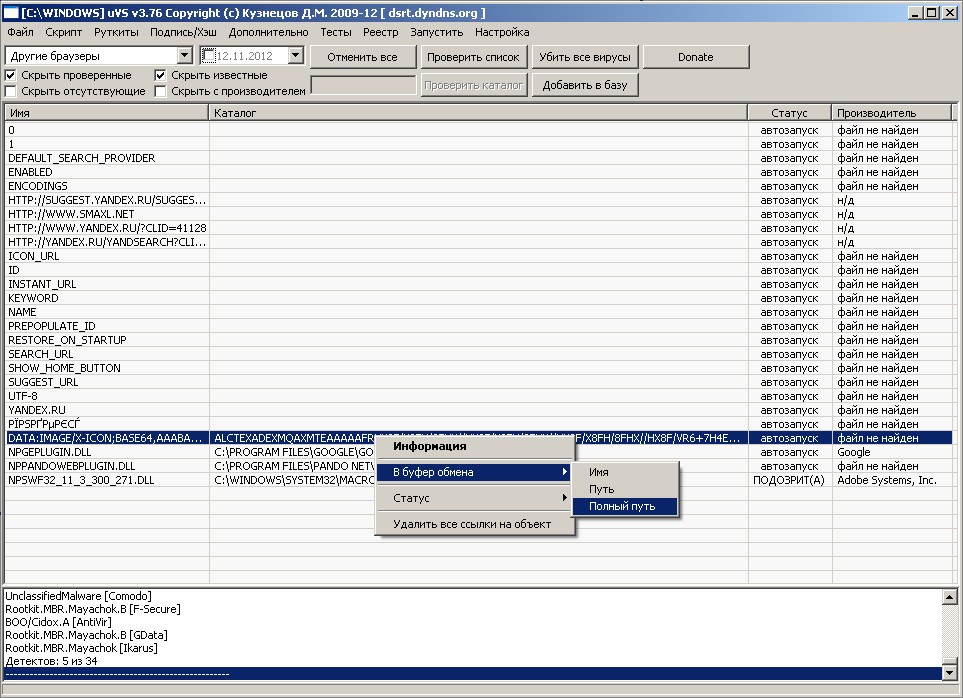
Task: Open the "Другие браузеры" category dropdown
Action: coord(184,57)
